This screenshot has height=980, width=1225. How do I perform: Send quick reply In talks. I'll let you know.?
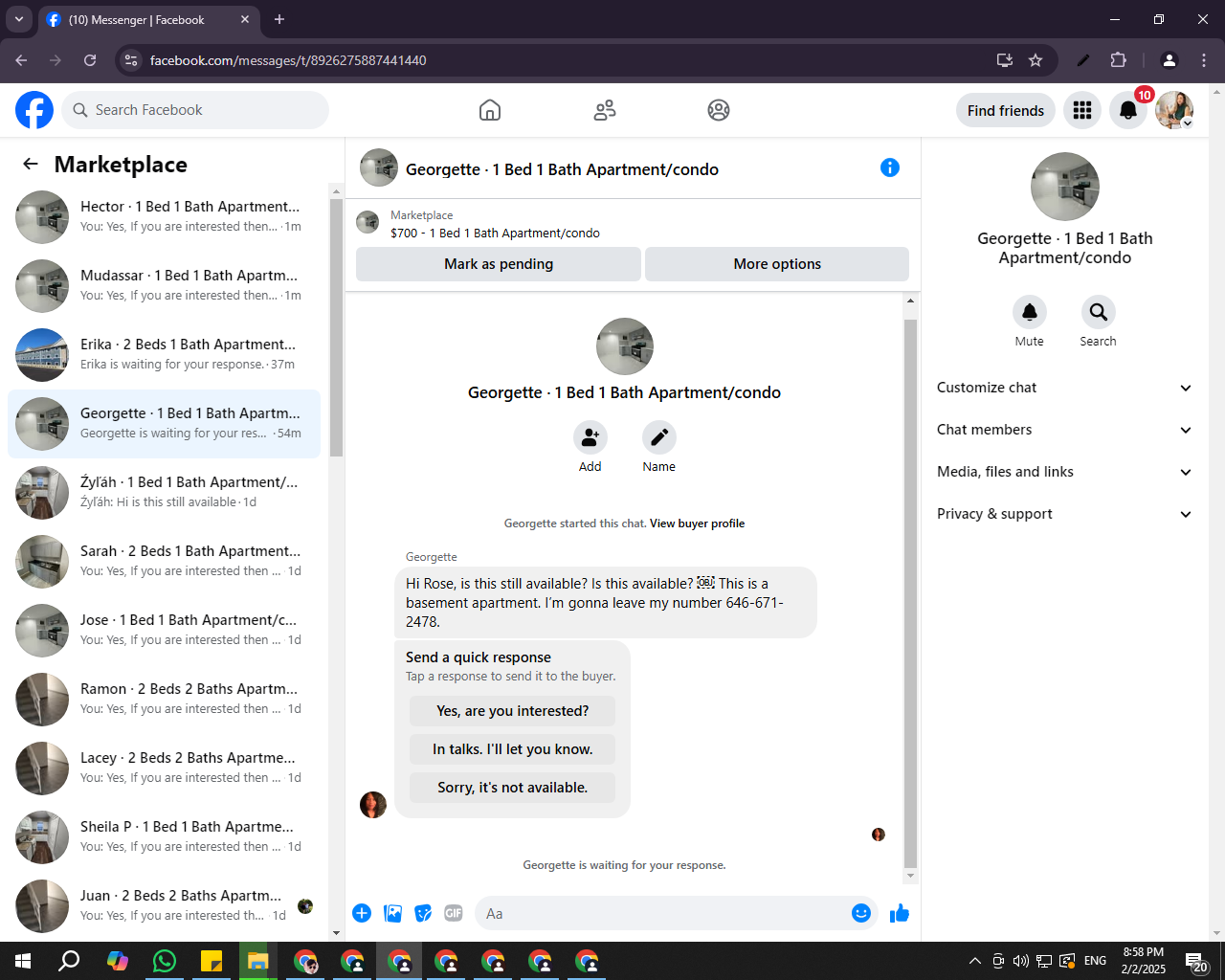(513, 749)
